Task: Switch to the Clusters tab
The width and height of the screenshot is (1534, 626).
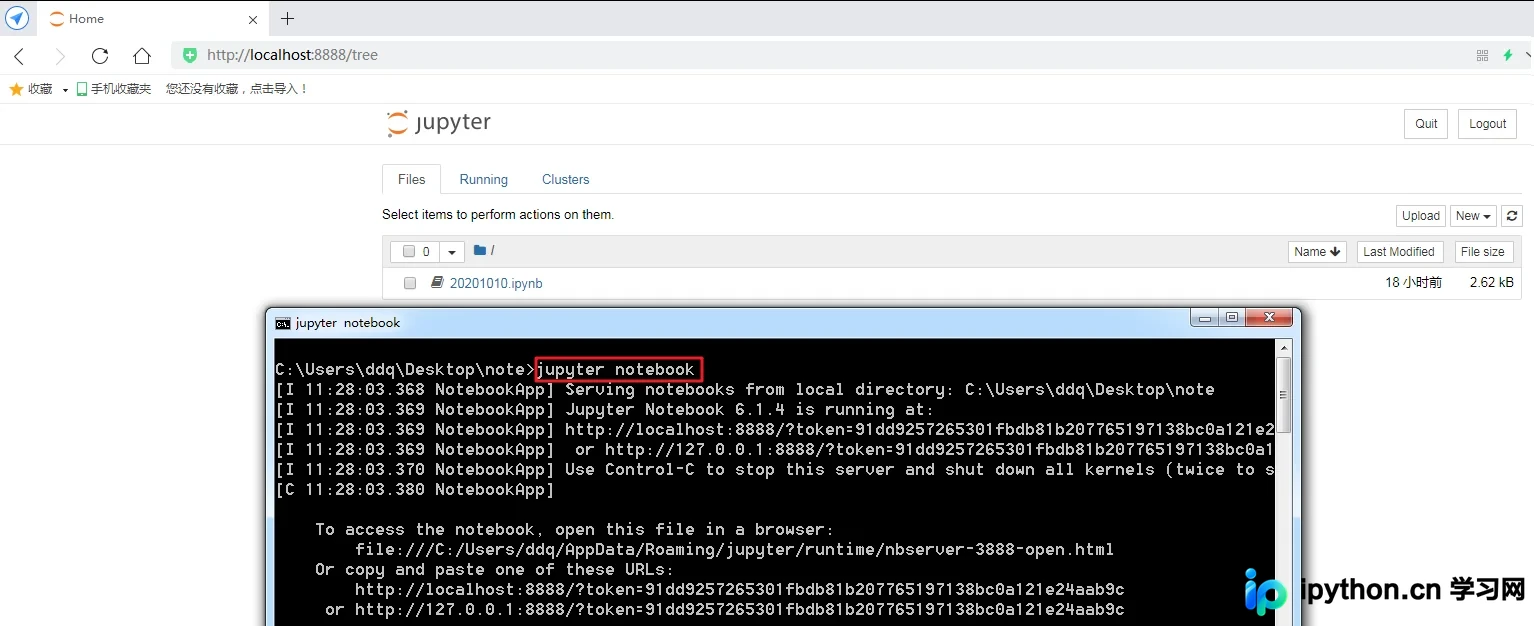Action: (x=565, y=179)
